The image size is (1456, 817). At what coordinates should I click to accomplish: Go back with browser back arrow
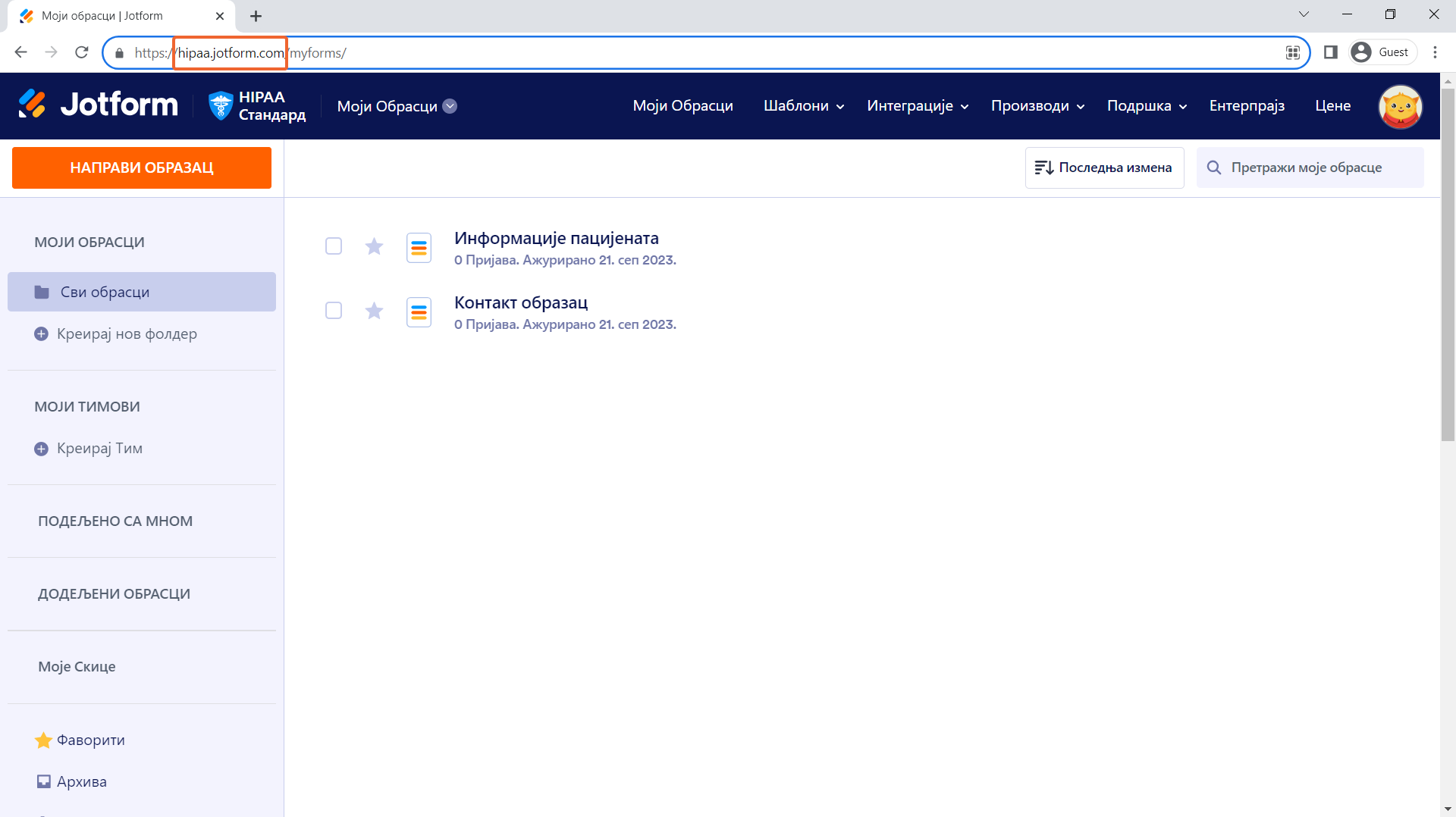click(x=21, y=52)
